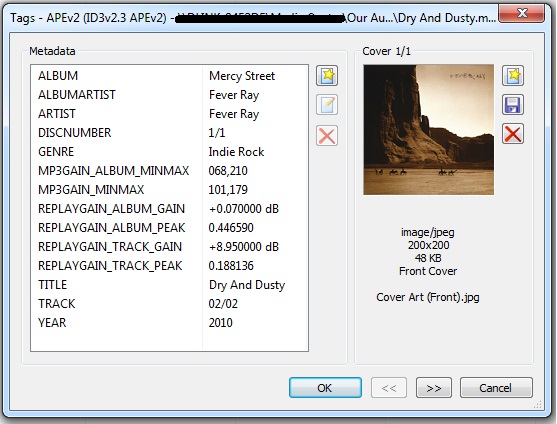Click the Indie Rock genre value
The image size is (557, 424).
tap(236, 152)
